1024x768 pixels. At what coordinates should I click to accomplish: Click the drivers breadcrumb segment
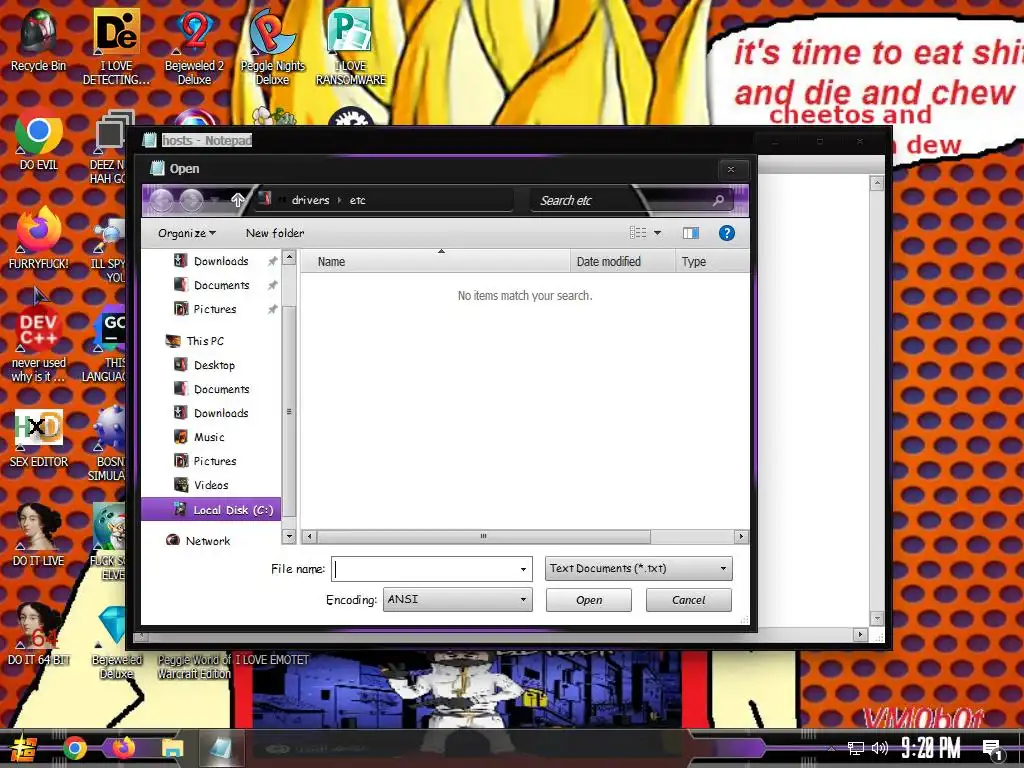(310, 200)
